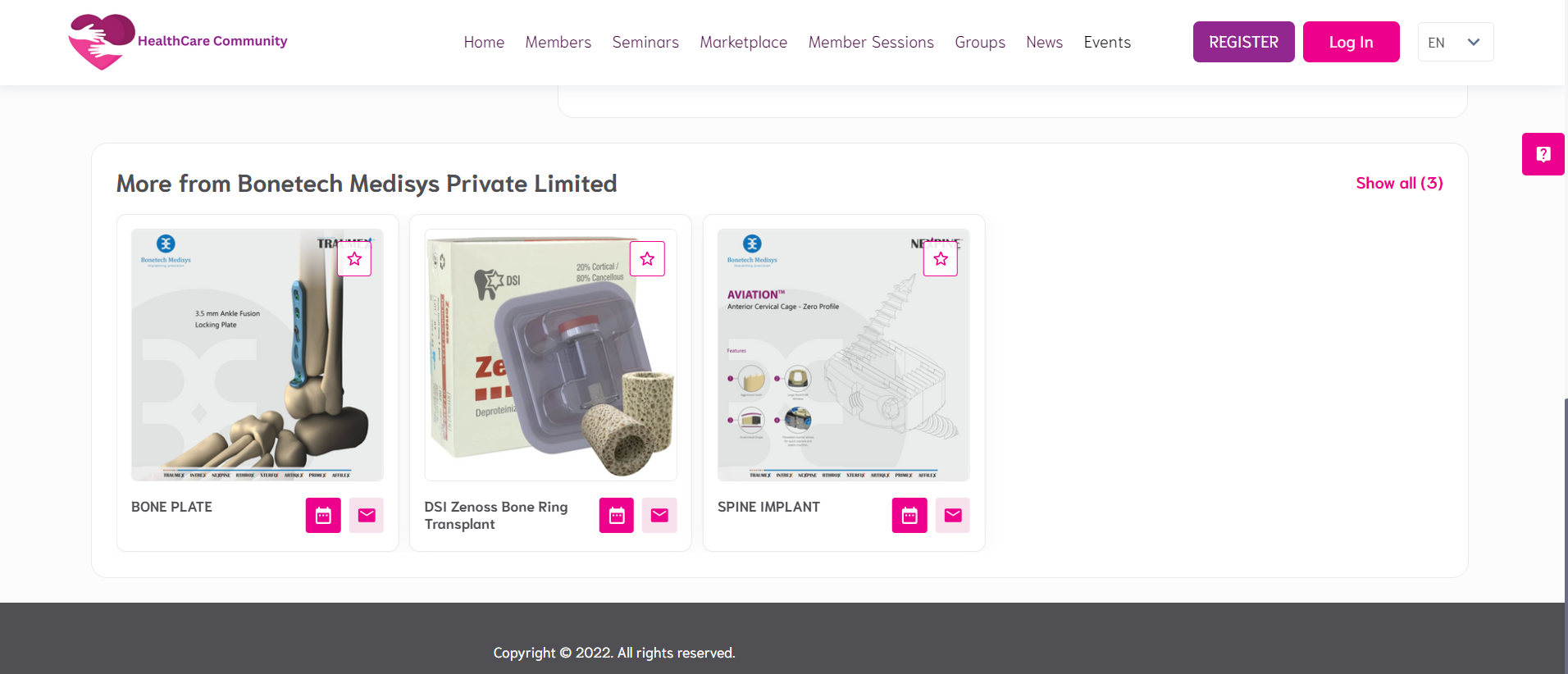Image resolution: width=1568 pixels, height=674 pixels.
Task: Click Show all (3) link
Action: point(1399,184)
